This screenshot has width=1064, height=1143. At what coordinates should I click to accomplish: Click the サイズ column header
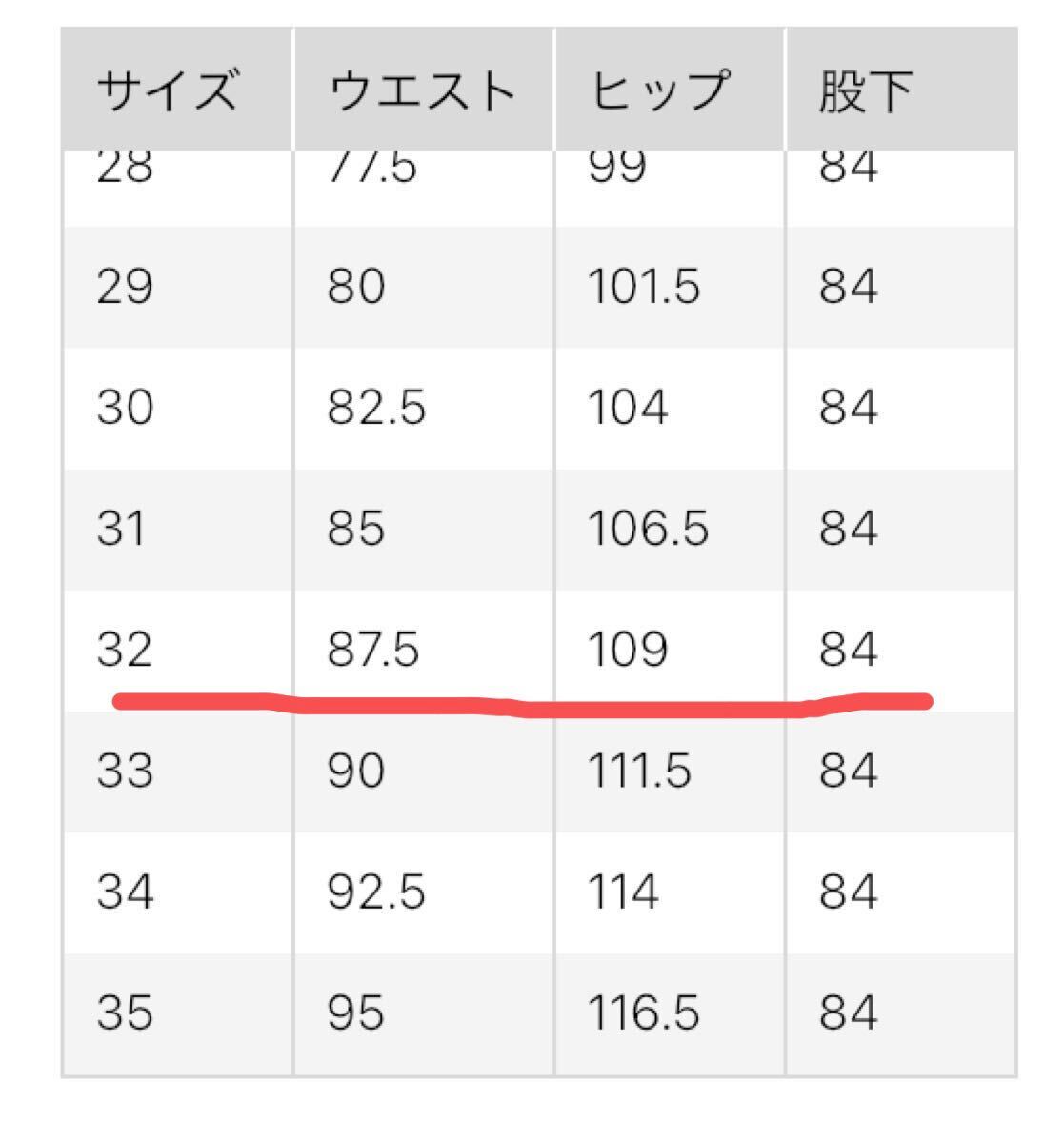pos(167,92)
